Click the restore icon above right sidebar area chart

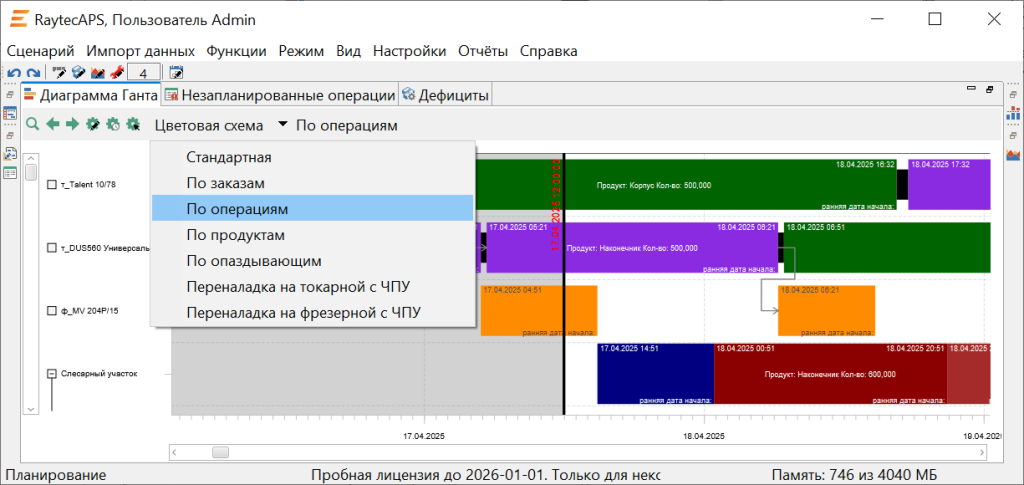tap(1014, 136)
